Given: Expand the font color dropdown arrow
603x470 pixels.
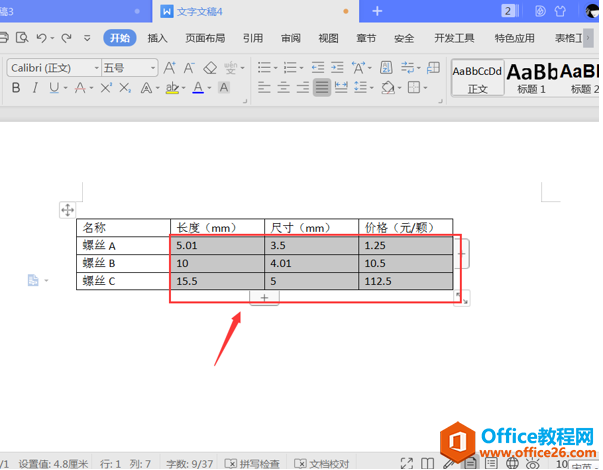Looking at the screenshot, I should [211, 88].
